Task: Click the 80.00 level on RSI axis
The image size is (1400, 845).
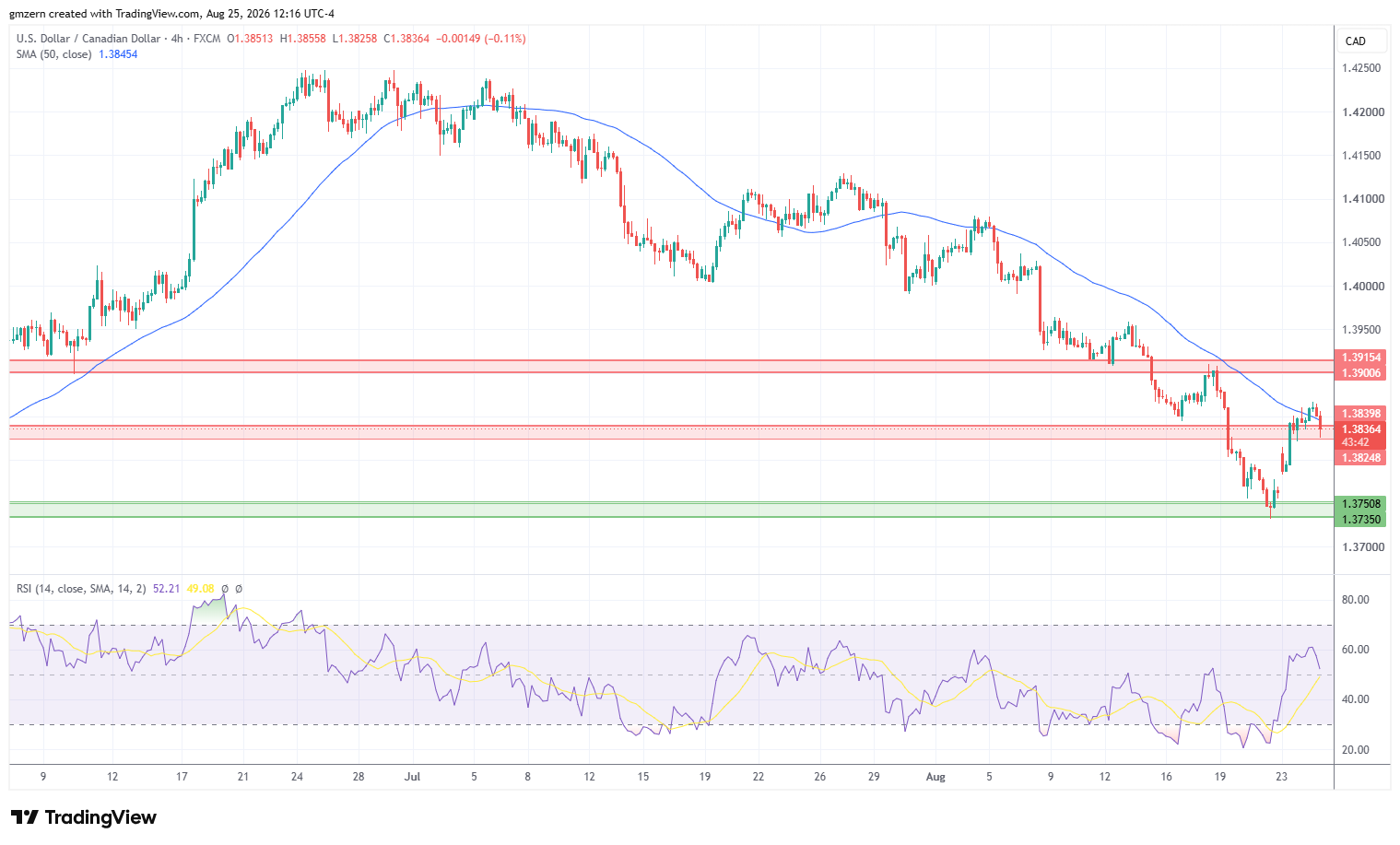Action: 1355,600
